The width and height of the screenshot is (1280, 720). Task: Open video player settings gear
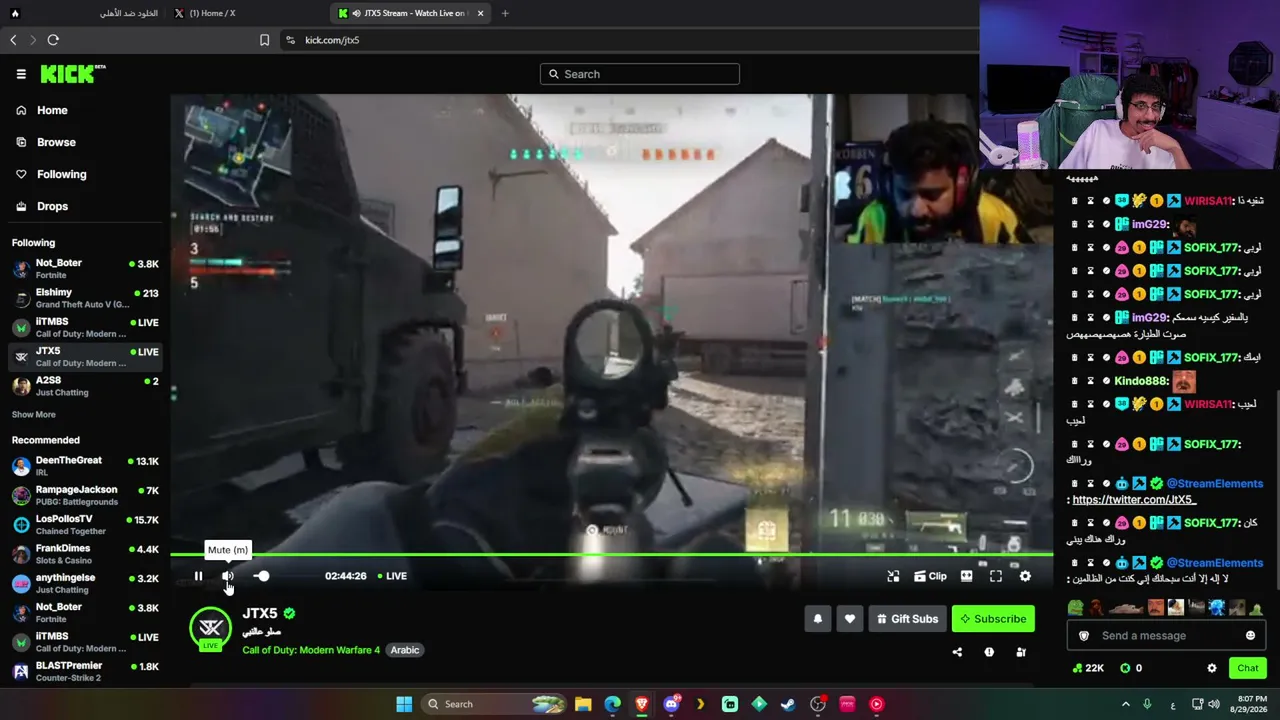tap(1025, 576)
